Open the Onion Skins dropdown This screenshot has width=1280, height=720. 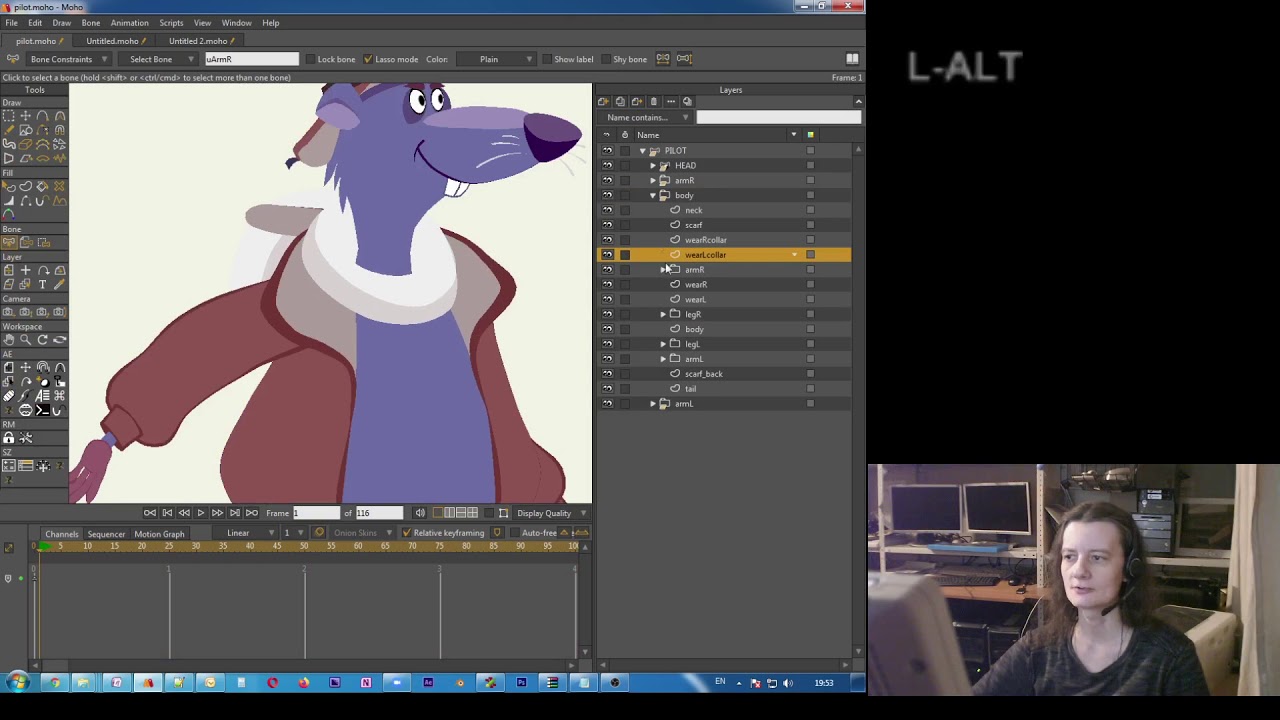pyautogui.click(x=362, y=533)
